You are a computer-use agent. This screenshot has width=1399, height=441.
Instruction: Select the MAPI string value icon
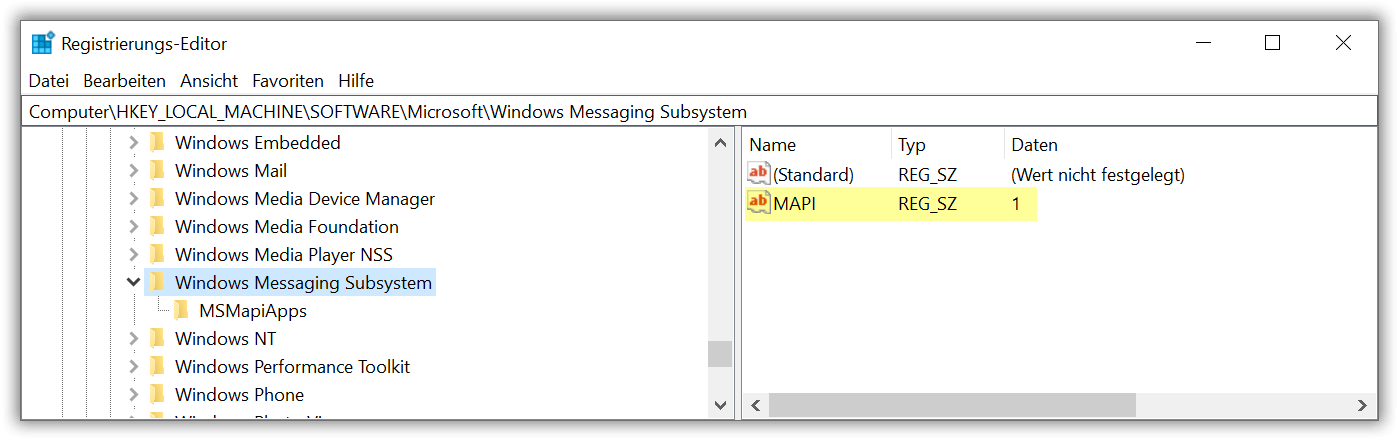(x=759, y=203)
